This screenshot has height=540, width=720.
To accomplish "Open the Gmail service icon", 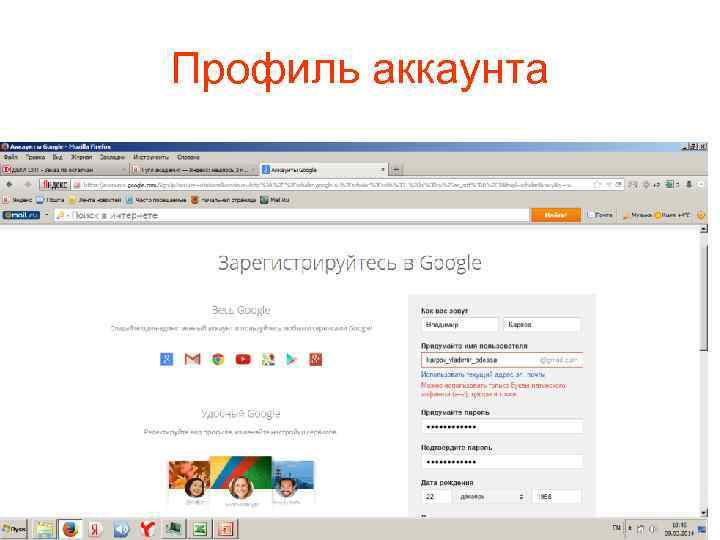I will tap(192, 359).
